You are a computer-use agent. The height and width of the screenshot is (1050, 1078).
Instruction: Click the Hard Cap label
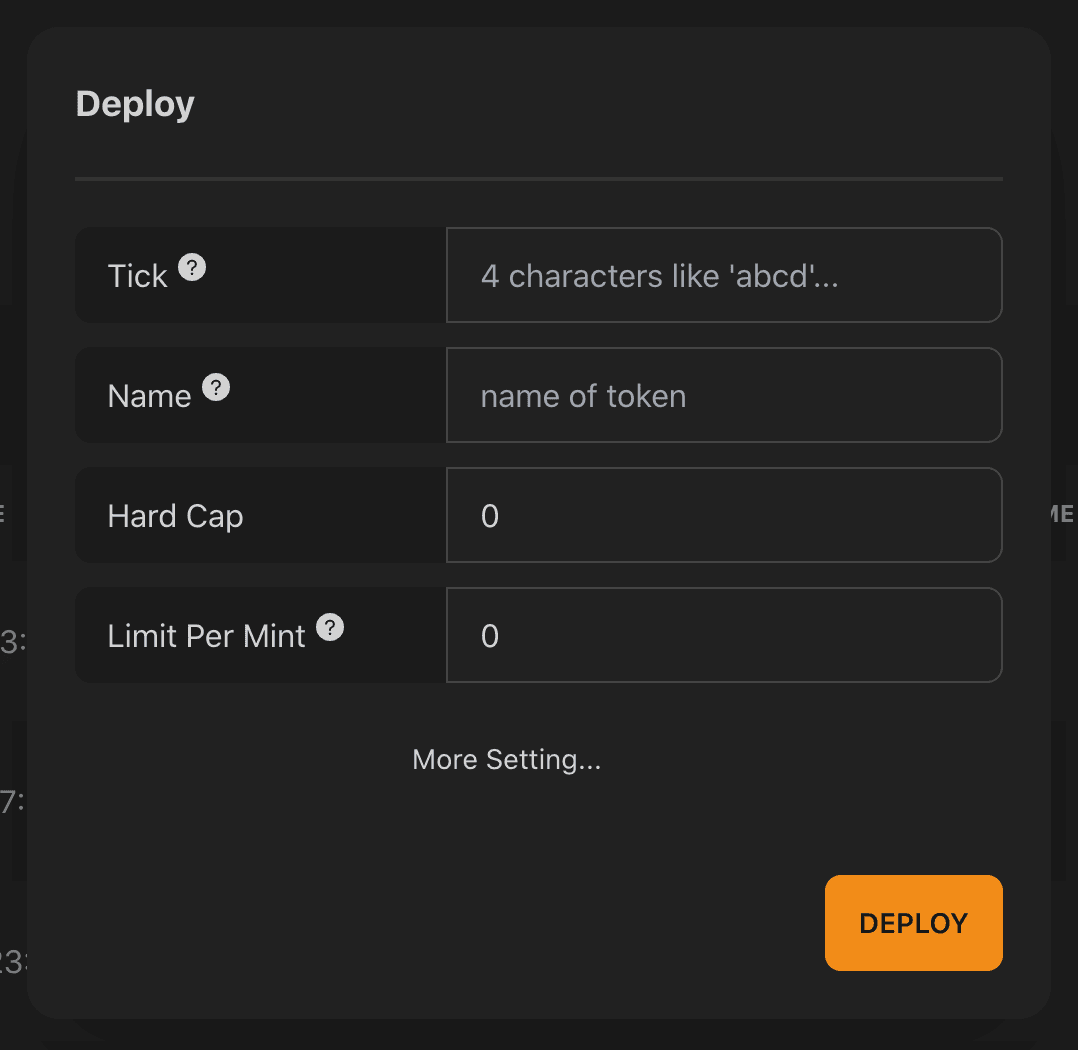tap(175, 516)
